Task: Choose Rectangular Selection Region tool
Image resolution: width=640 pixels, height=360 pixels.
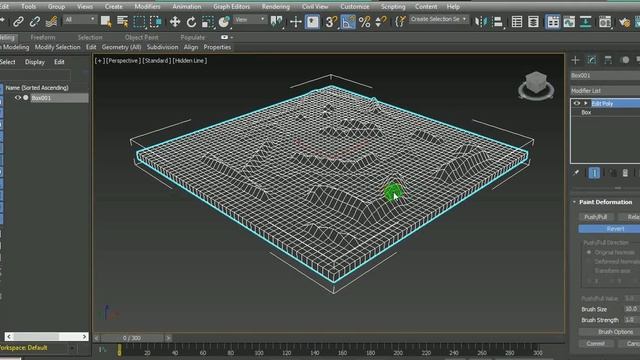Action: 139,22
